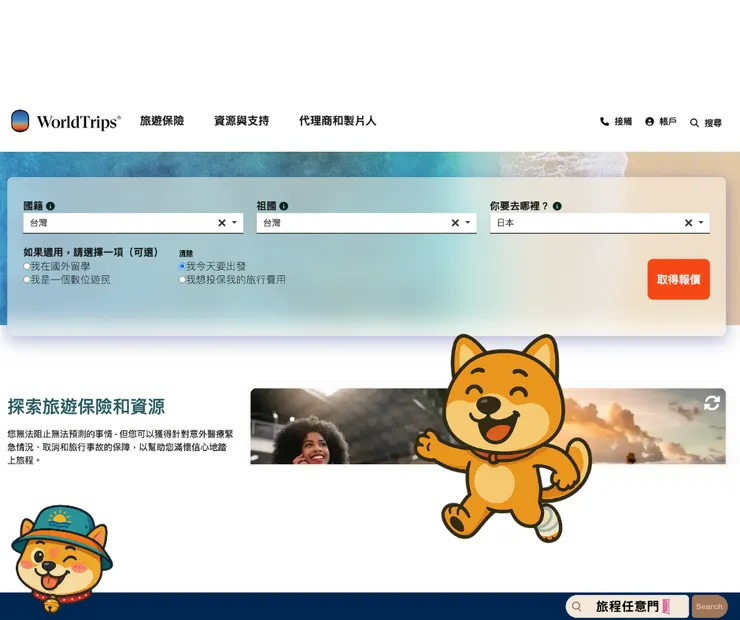Show info tooltip for 祖國
Screen dimensions: 740x620
click(284, 206)
